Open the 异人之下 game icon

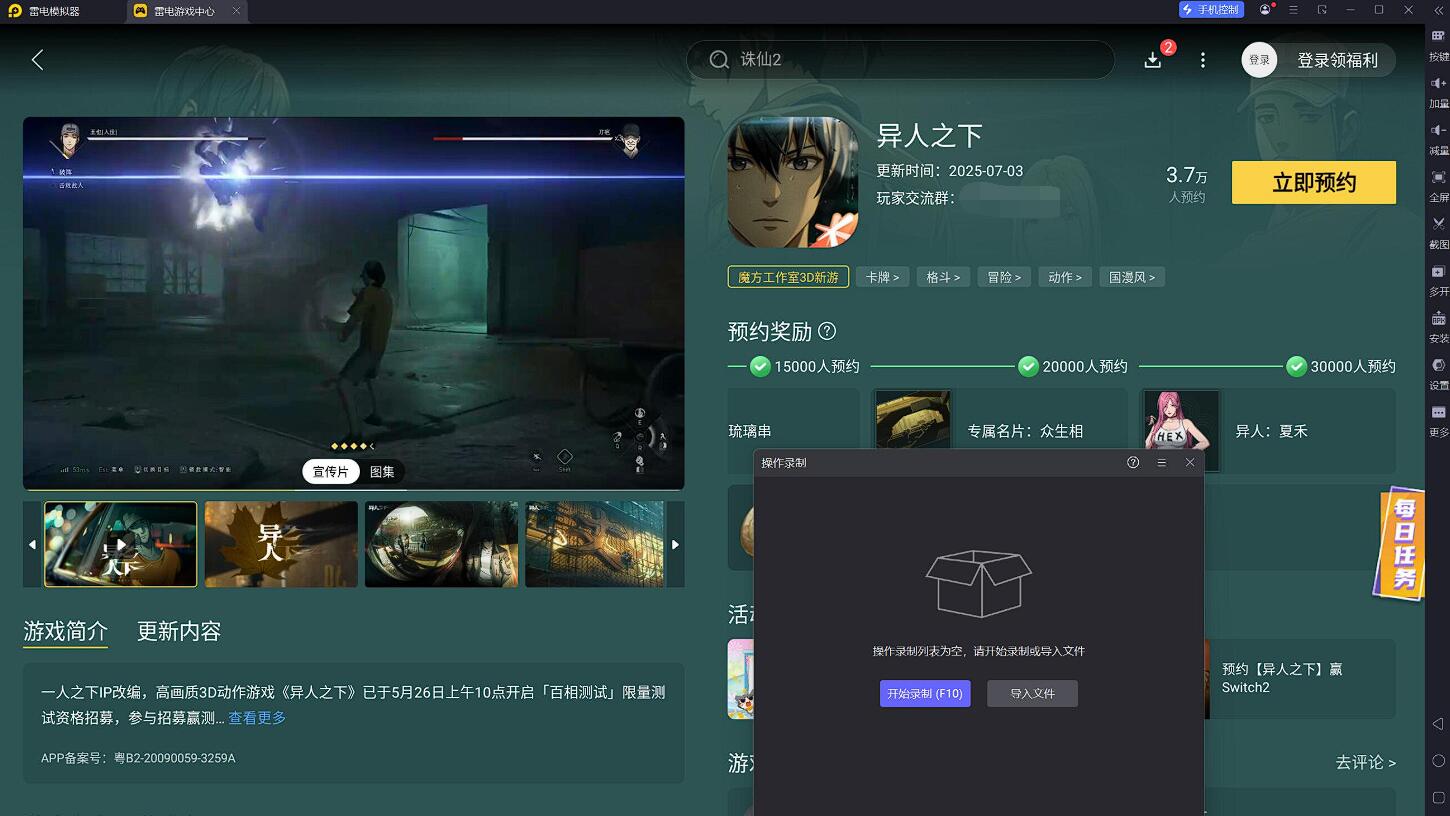click(x=793, y=182)
